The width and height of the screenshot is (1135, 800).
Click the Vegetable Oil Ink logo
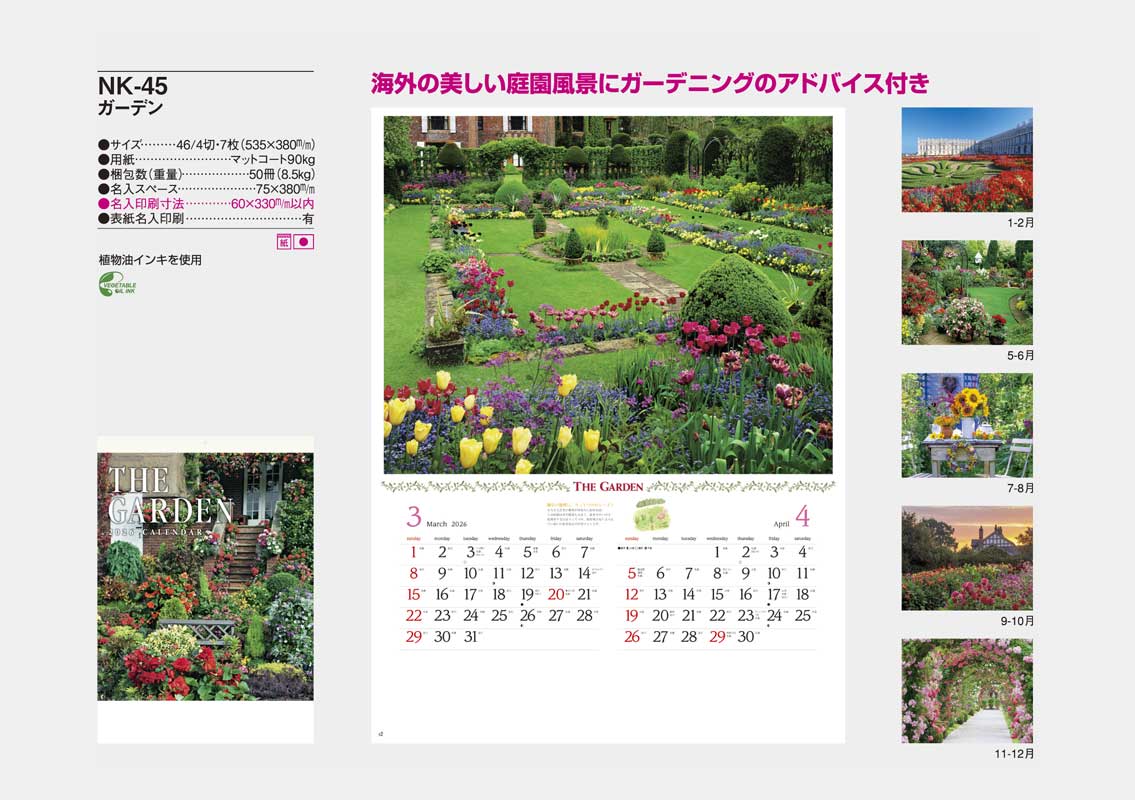pyautogui.click(x=117, y=285)
